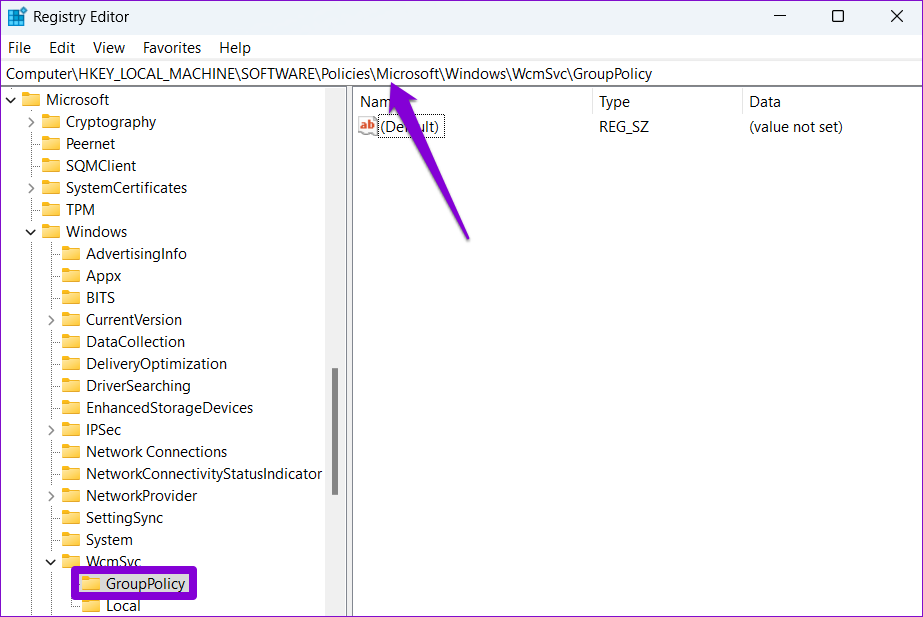Click the NetworkProvider folder icon
The width and height of the screenshot is (923, 617).
tap(71, 496)
